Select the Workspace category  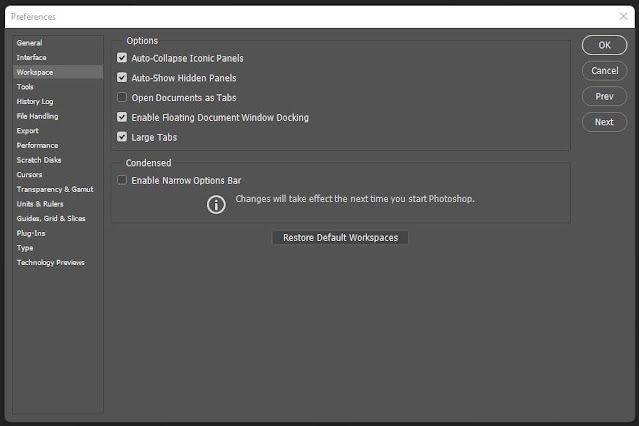coord(58,72)
